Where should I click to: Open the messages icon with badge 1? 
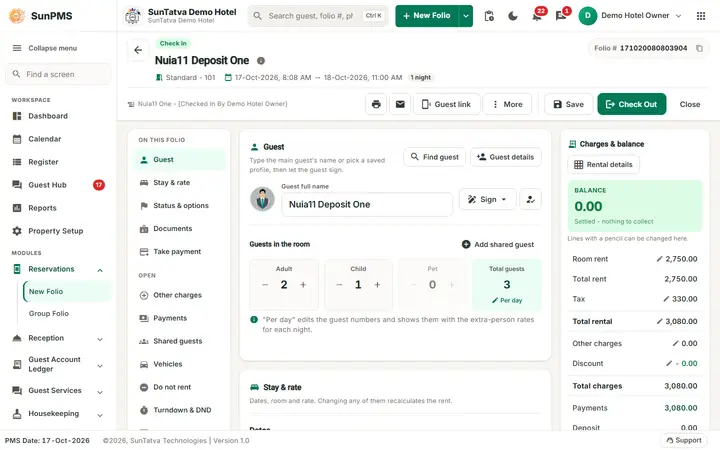coord(561,16)
